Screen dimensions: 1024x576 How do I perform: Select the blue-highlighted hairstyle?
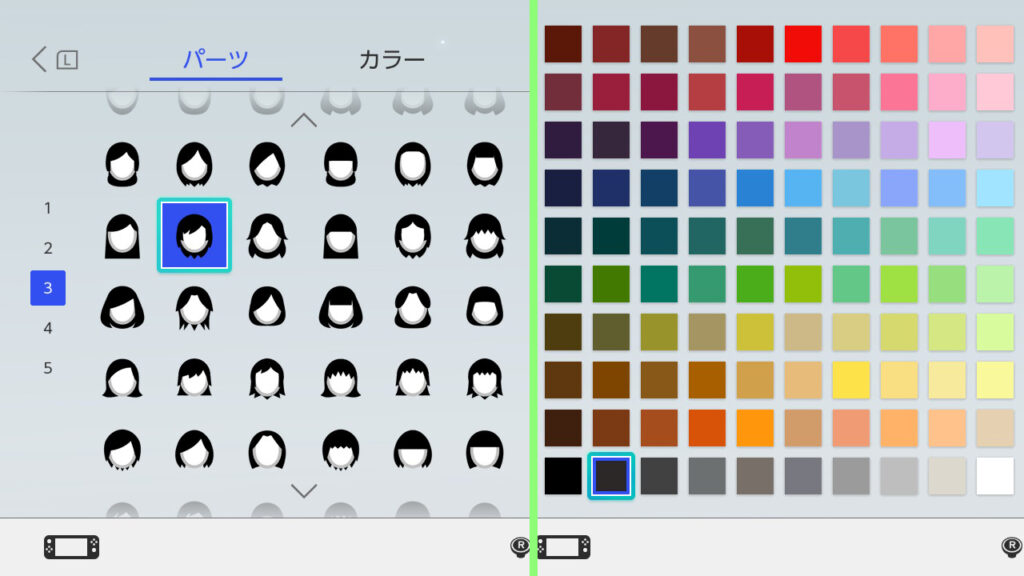pyautogui.click(x=195, y=235)
